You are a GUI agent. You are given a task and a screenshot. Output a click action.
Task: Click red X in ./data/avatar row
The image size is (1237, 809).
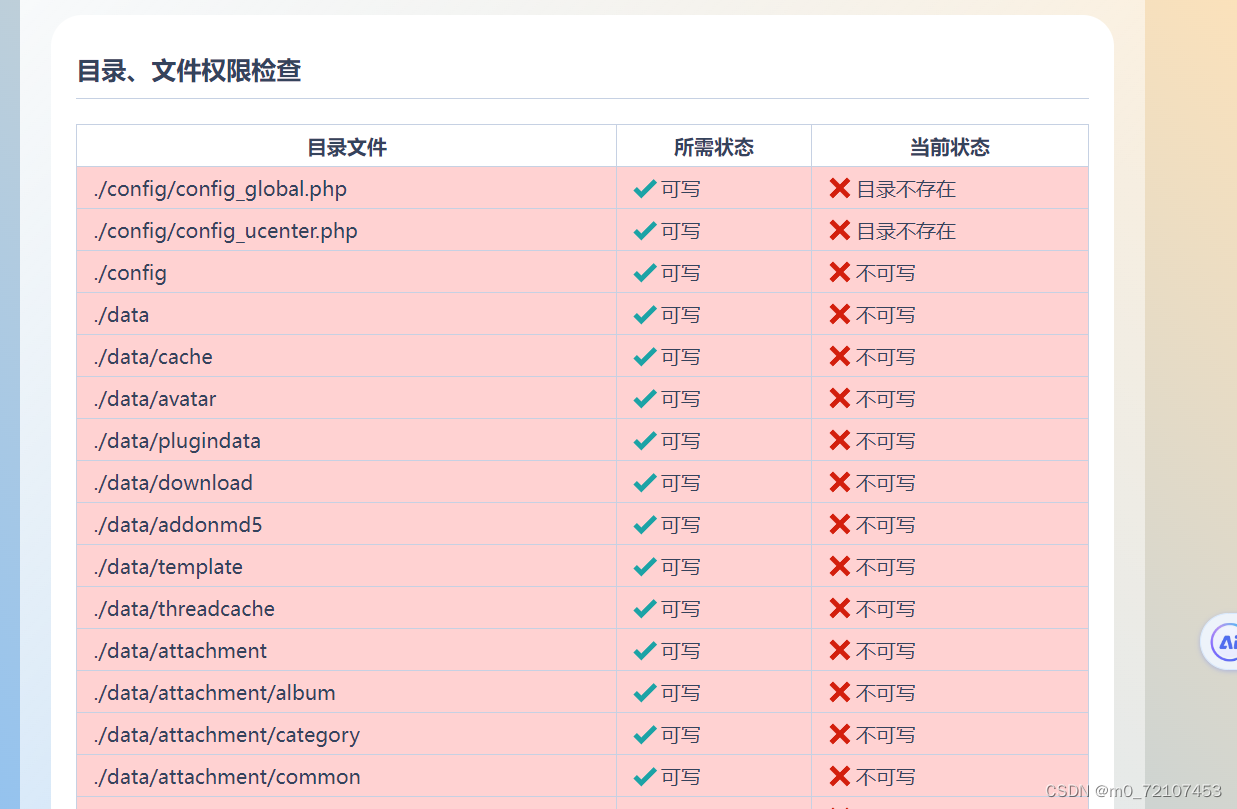840,398
